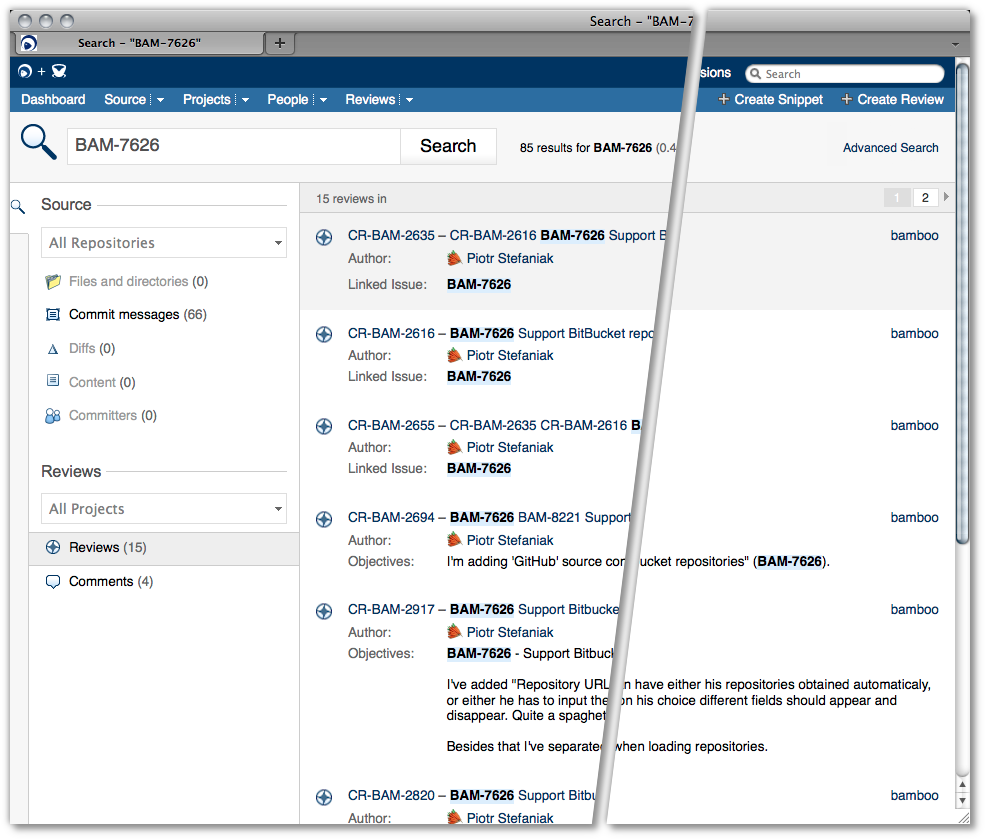This screenshot has width=986, height=840.
Task: Click the Create Review button
Action: point(892,100)
